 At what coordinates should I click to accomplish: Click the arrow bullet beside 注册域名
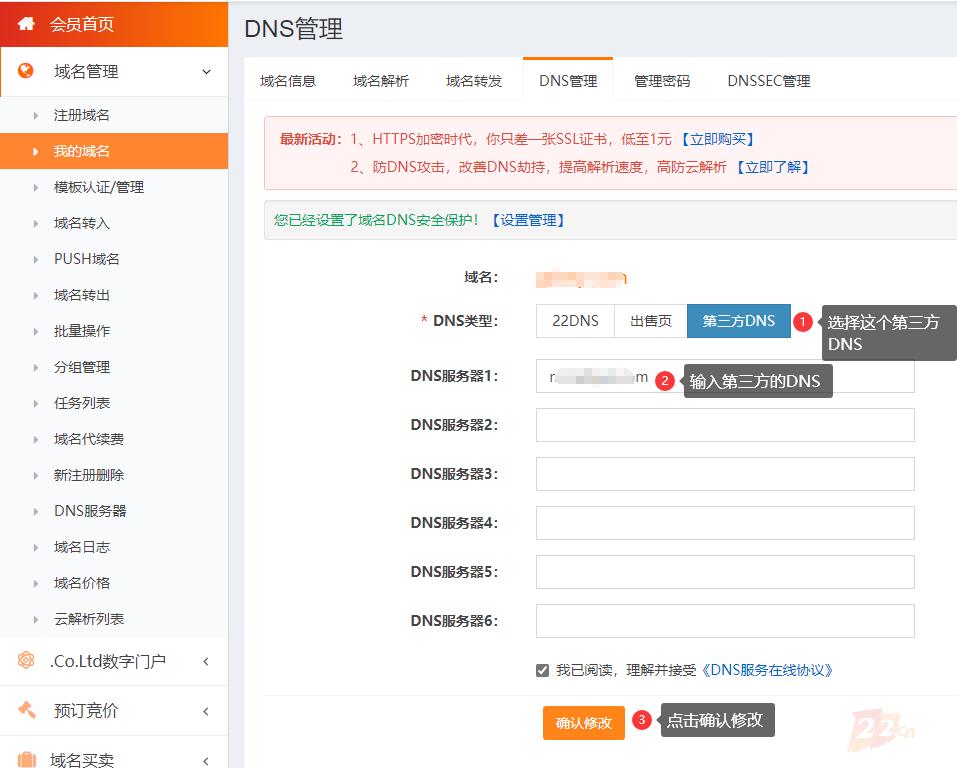(37, 115)
